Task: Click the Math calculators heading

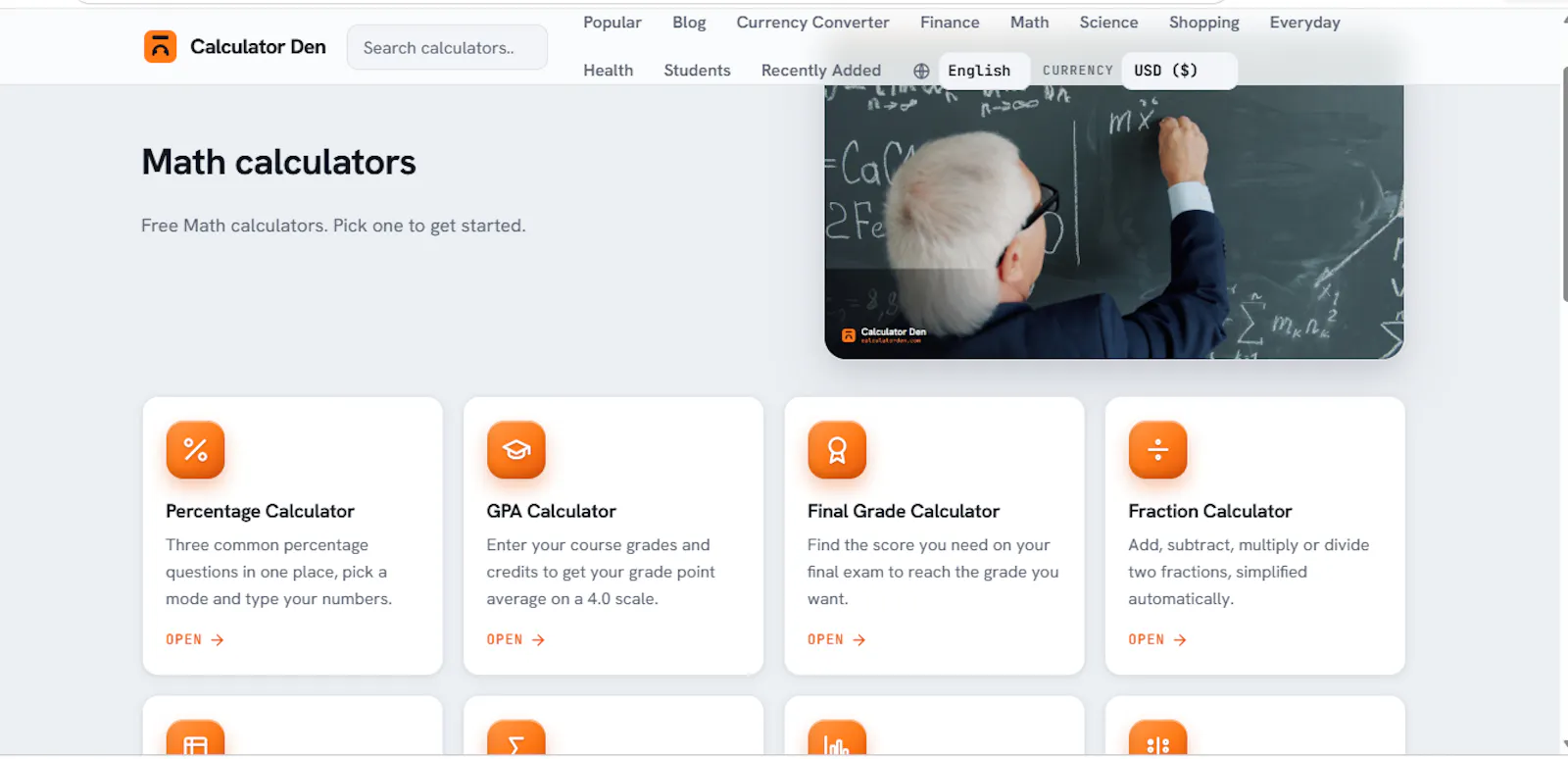Action: (278, 162)
